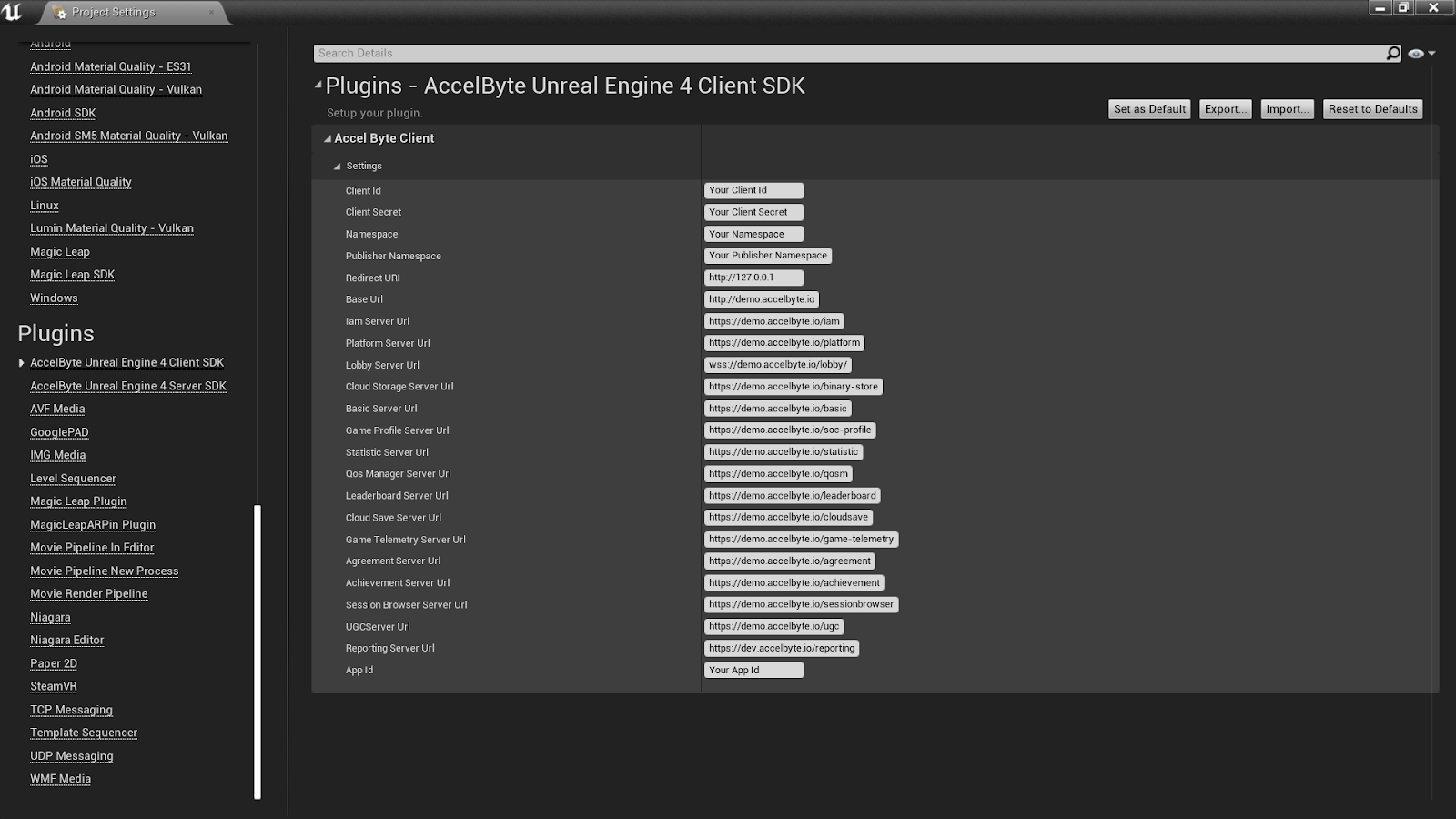Image resolution: width=1456 pixels, height=819 pixels.
Task: Open Android Material Quality - ES31 settings
Action: [110, 67]
